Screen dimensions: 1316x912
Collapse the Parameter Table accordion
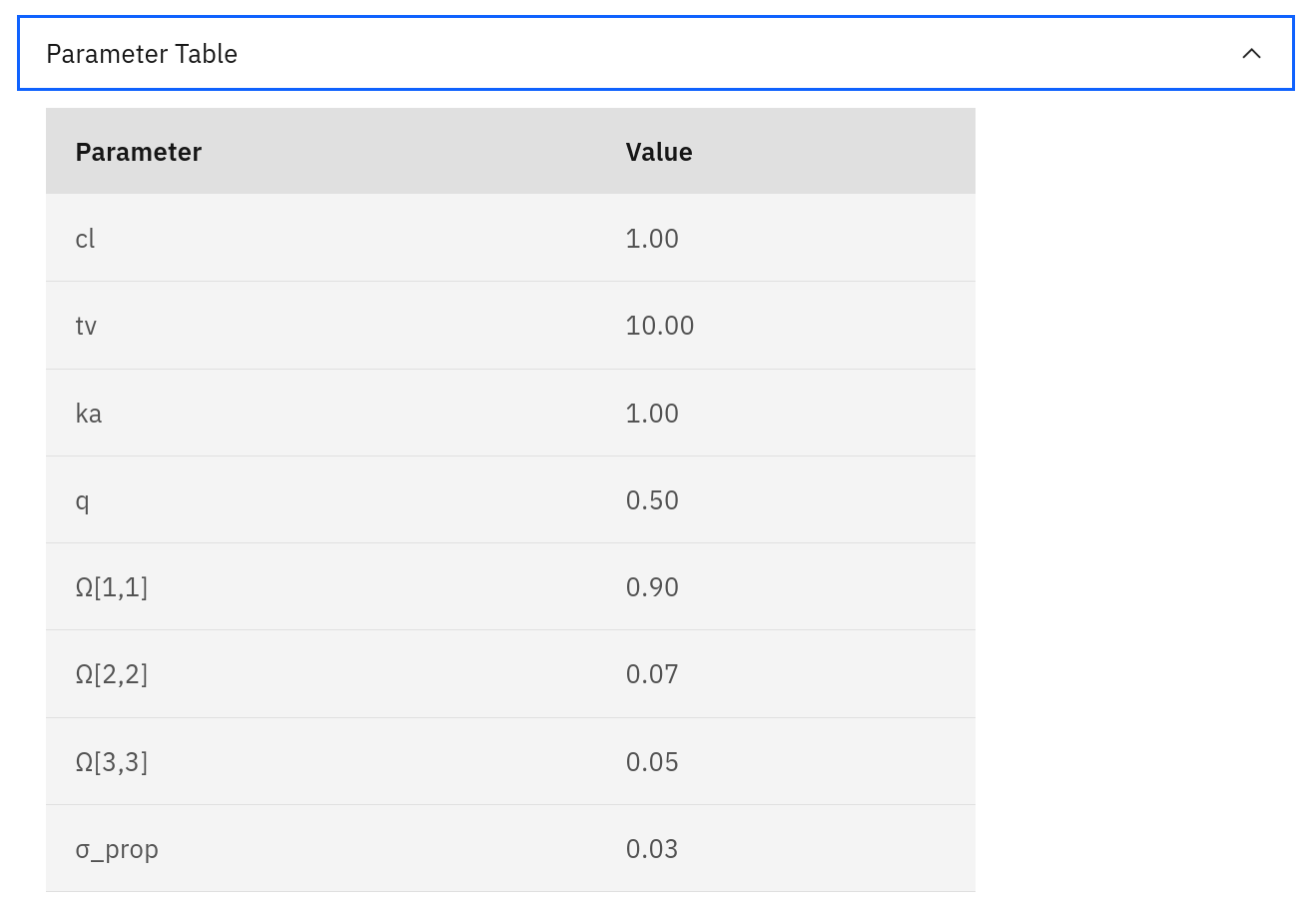click(x=656, y=53)
